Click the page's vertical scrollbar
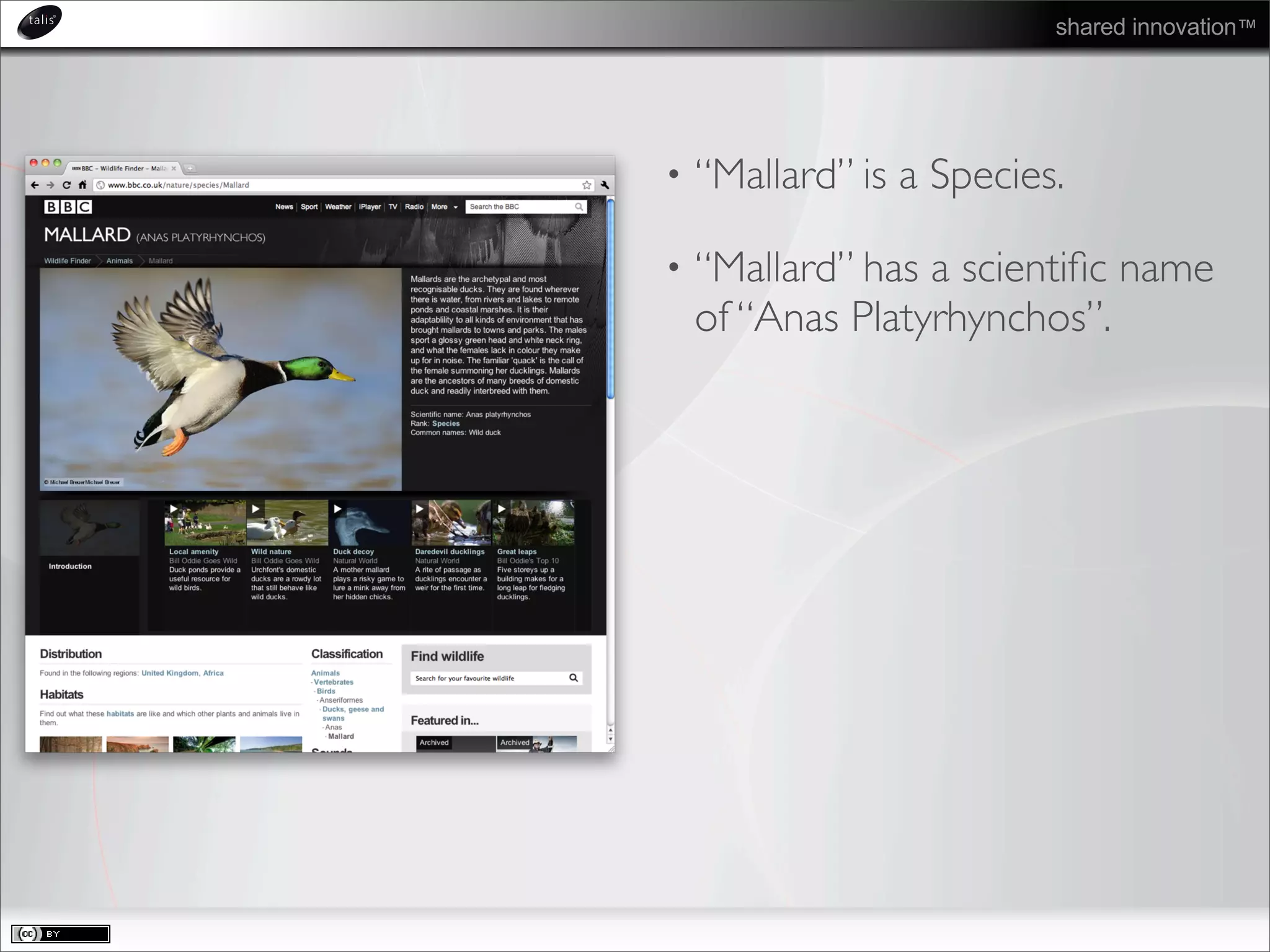The width and height of the screenshot is (1270, 952). [610, 297]
